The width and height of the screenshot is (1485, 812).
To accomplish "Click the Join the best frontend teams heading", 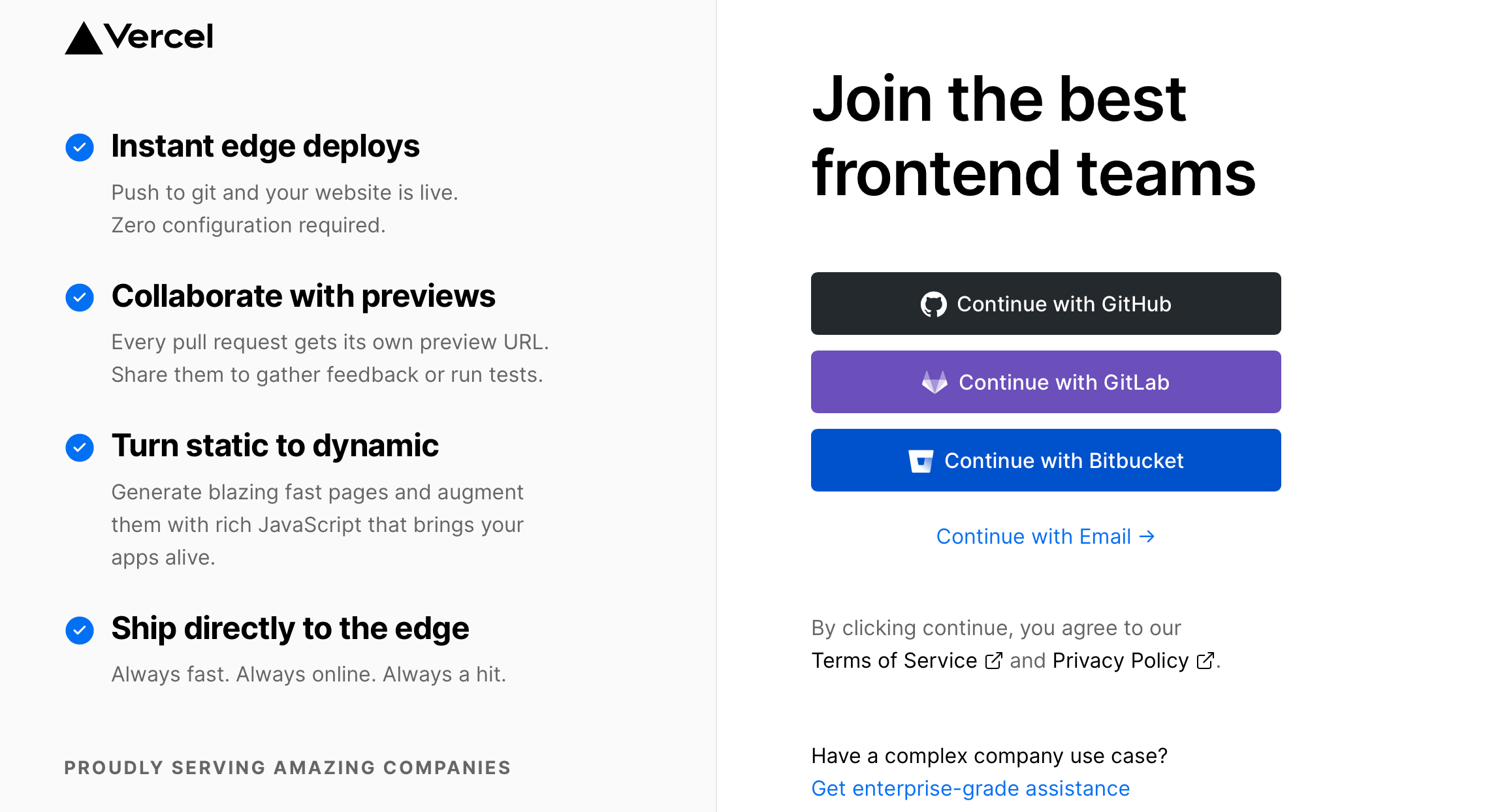I will 1032,136.
